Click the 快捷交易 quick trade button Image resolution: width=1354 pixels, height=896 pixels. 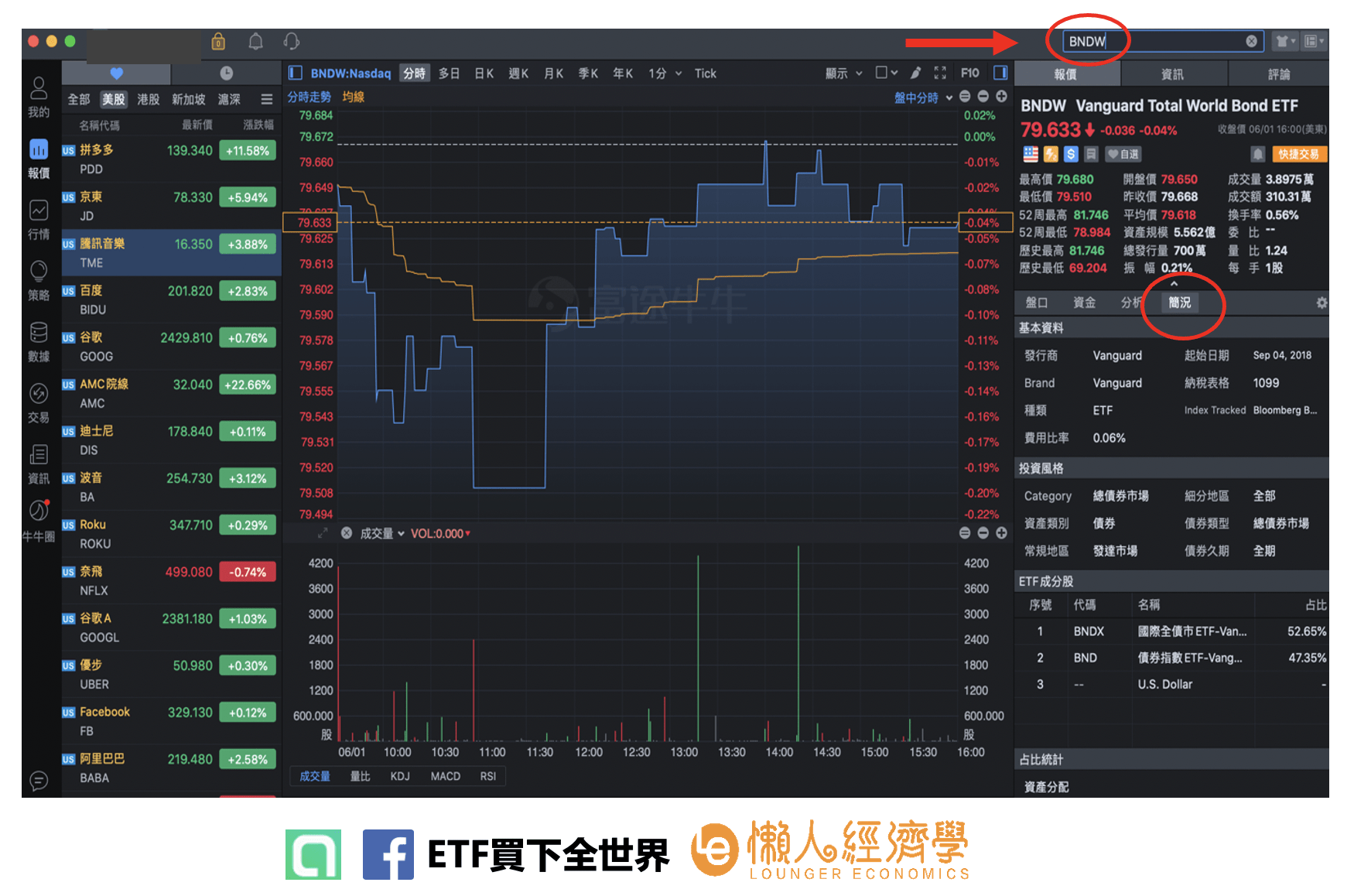[x=1299, y=154]
